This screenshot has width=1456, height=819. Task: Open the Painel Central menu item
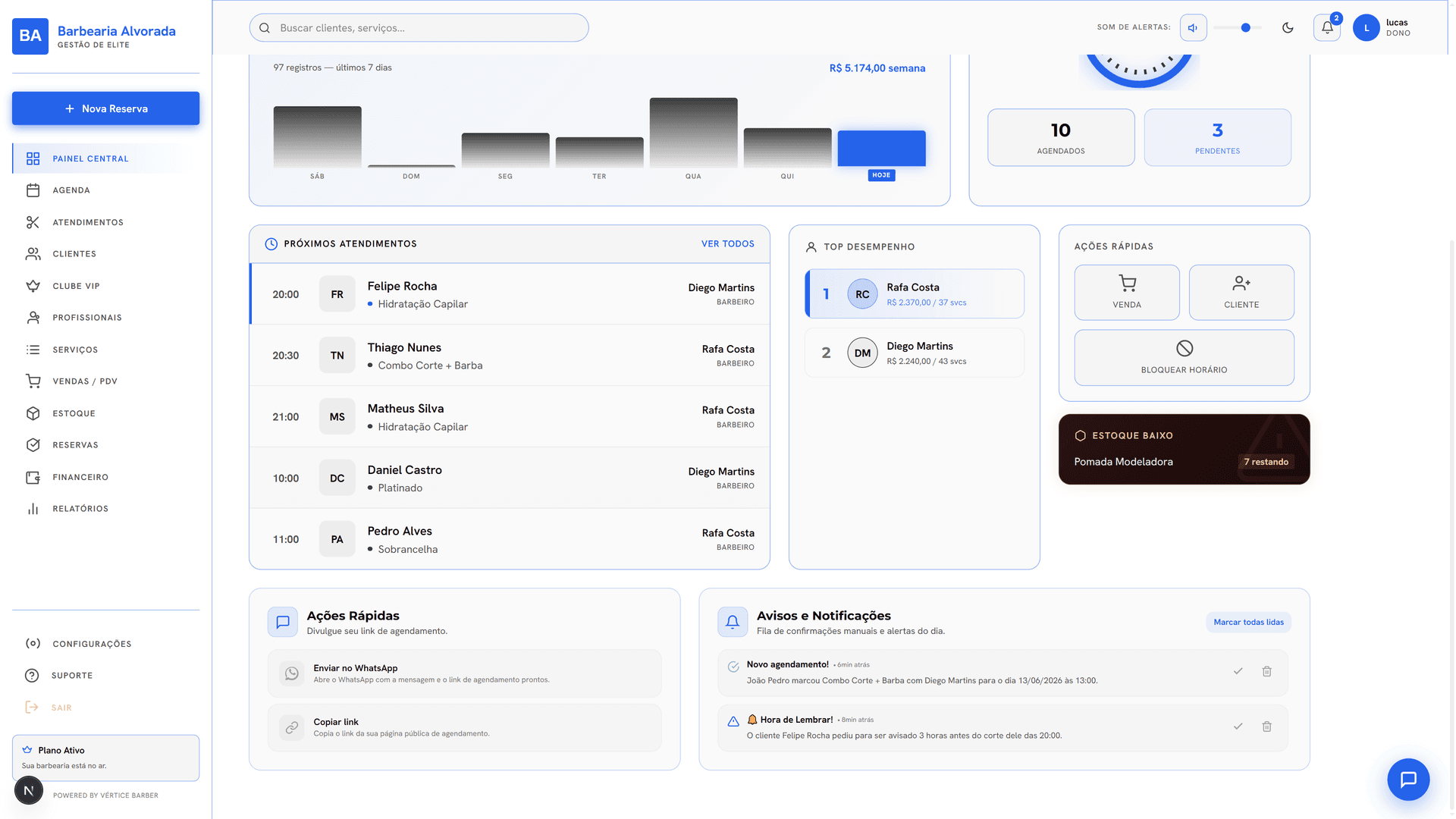pos(105,158)
